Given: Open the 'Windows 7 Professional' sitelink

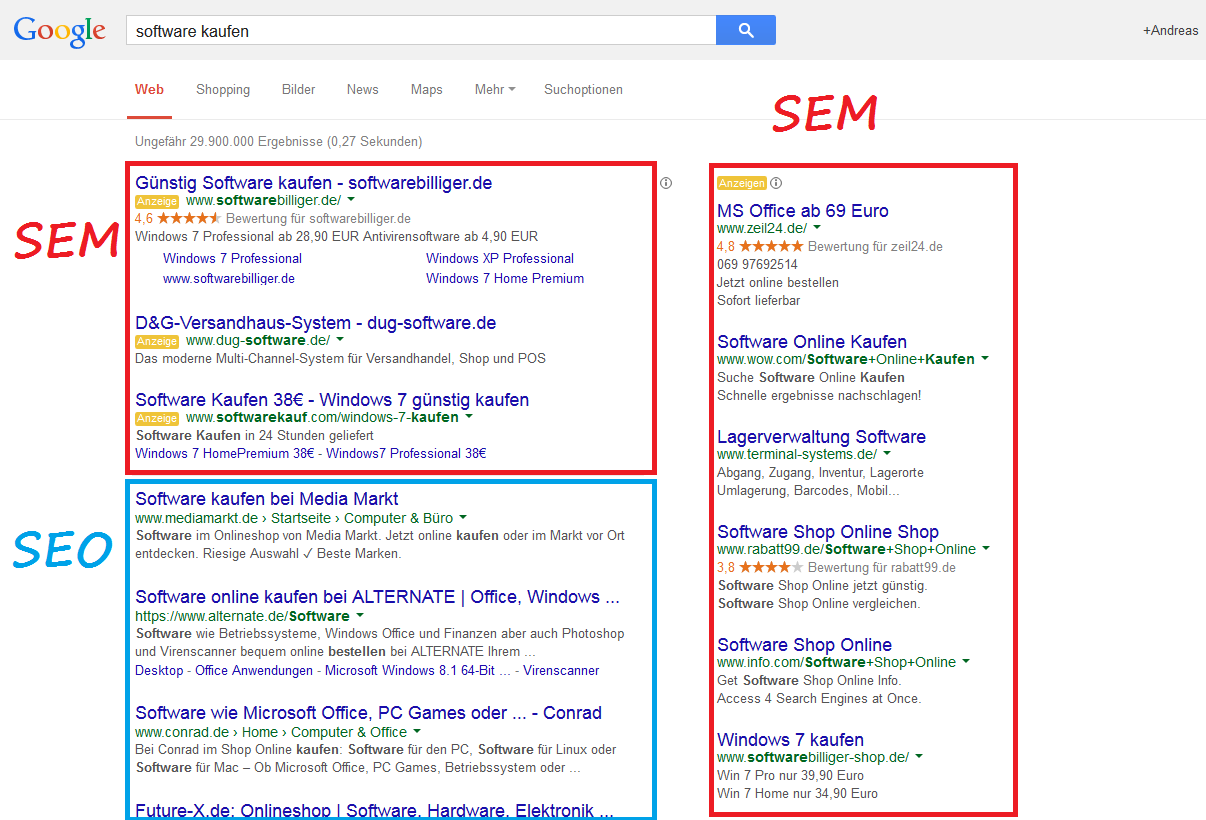Looking at the screenshot, I should point(232,258).
